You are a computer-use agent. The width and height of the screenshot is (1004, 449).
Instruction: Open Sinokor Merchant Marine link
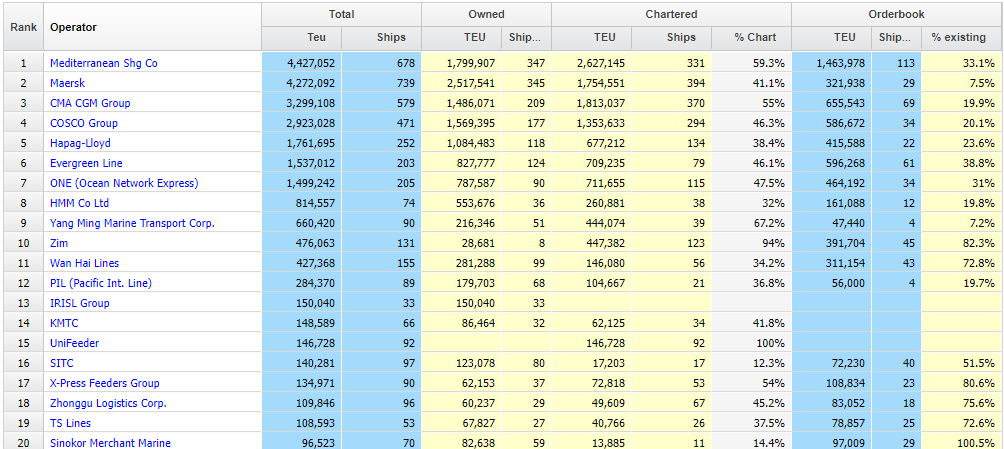point(110,443)
